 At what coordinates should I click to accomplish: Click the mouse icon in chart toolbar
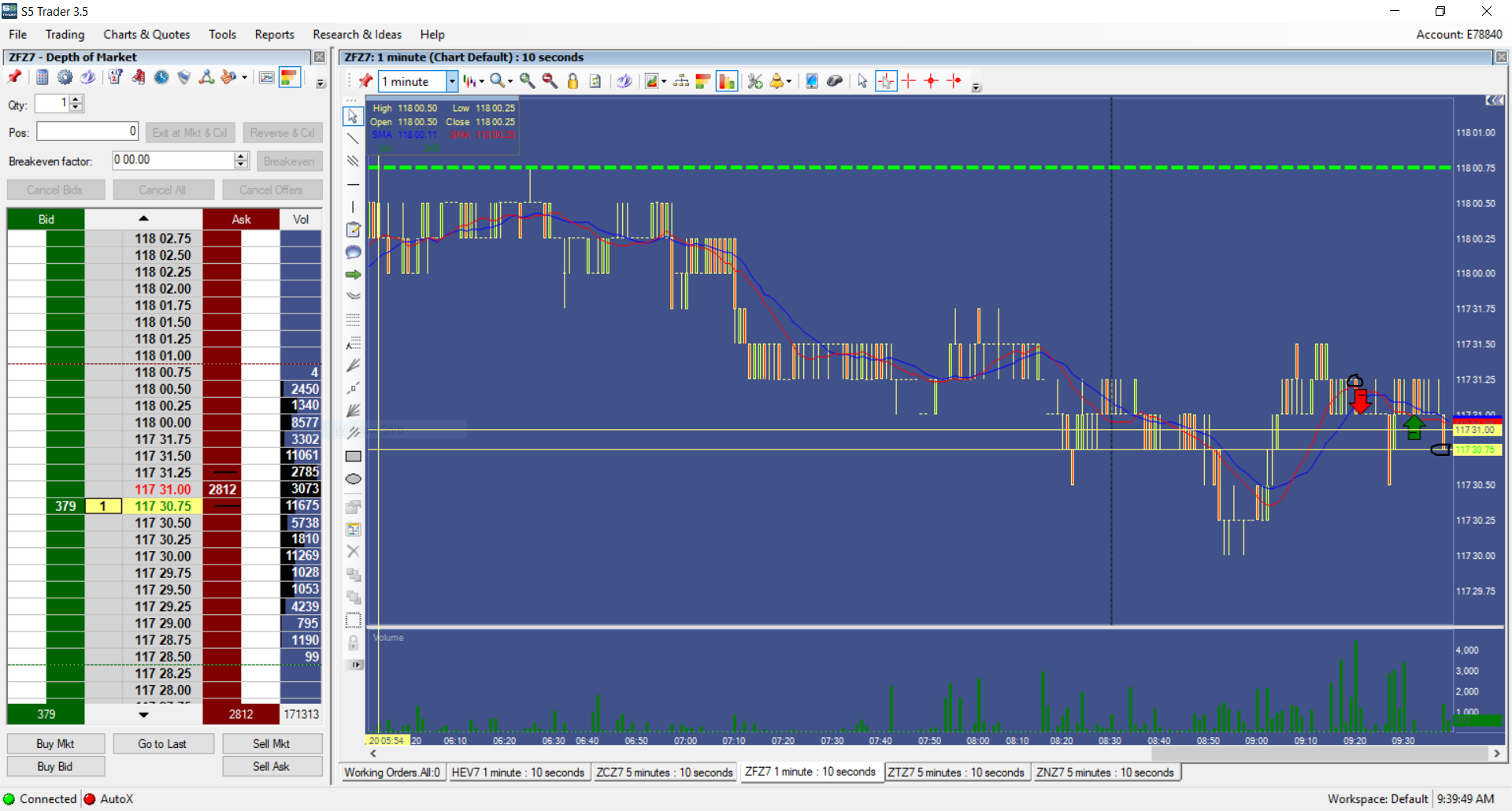coord(835,81)
